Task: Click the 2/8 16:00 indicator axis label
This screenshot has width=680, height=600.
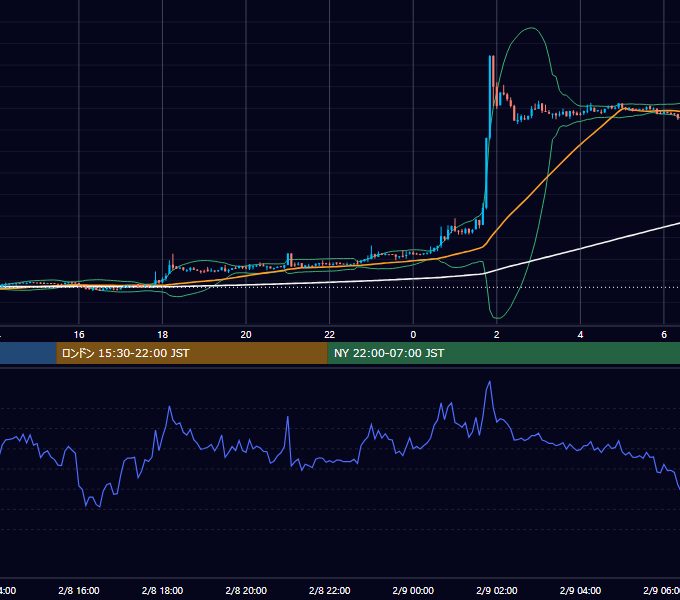Action: tap(79, 590)
